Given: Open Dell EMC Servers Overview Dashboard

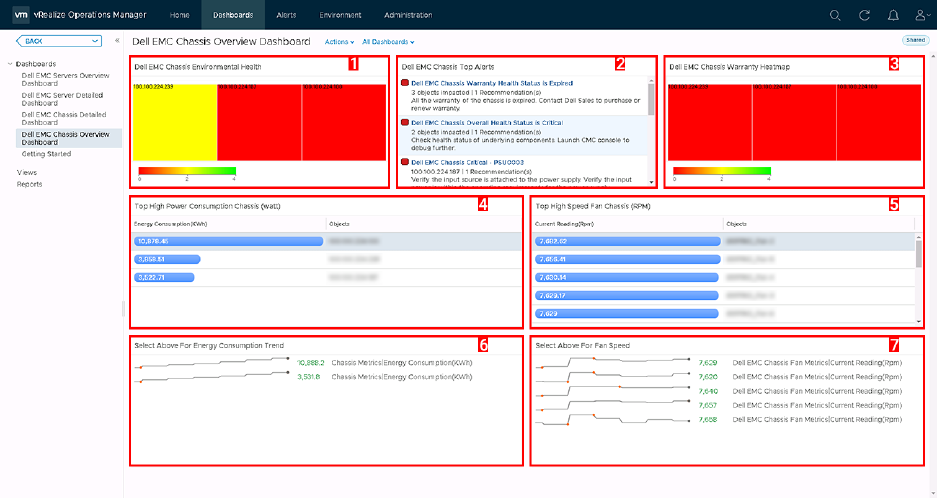Looking at the screenshot, I should pos(66,80).
